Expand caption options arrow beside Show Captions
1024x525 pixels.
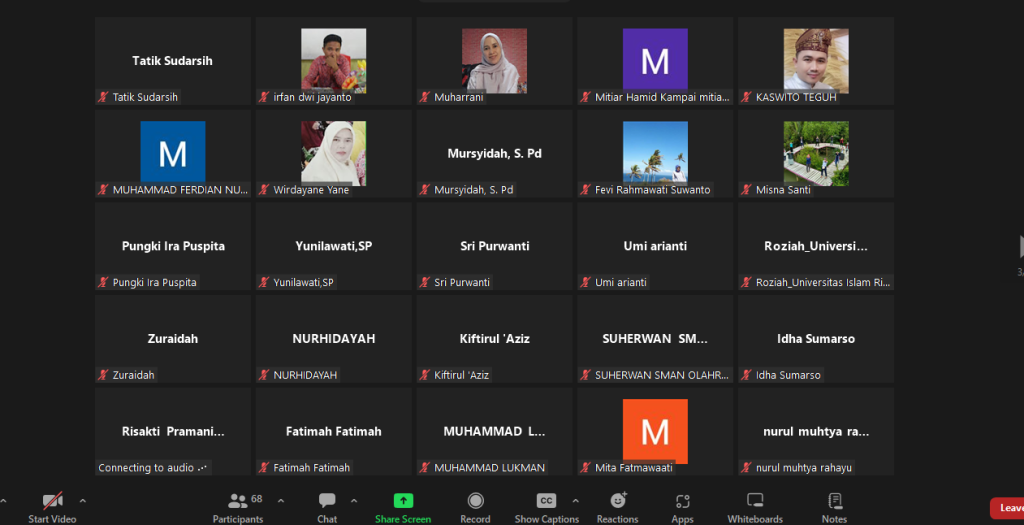575,500
